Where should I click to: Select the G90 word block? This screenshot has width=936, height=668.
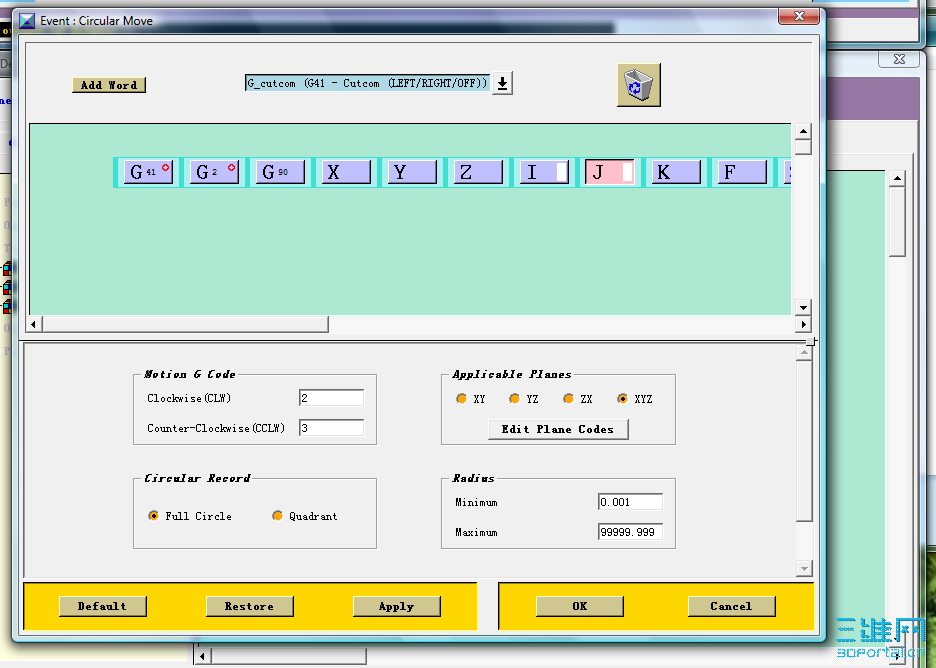click(280, 172)
